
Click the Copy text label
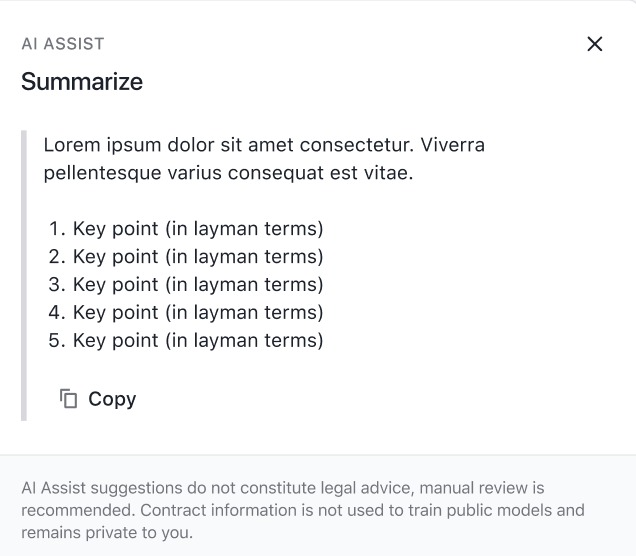pyautogui.click(x=112, y=399)
